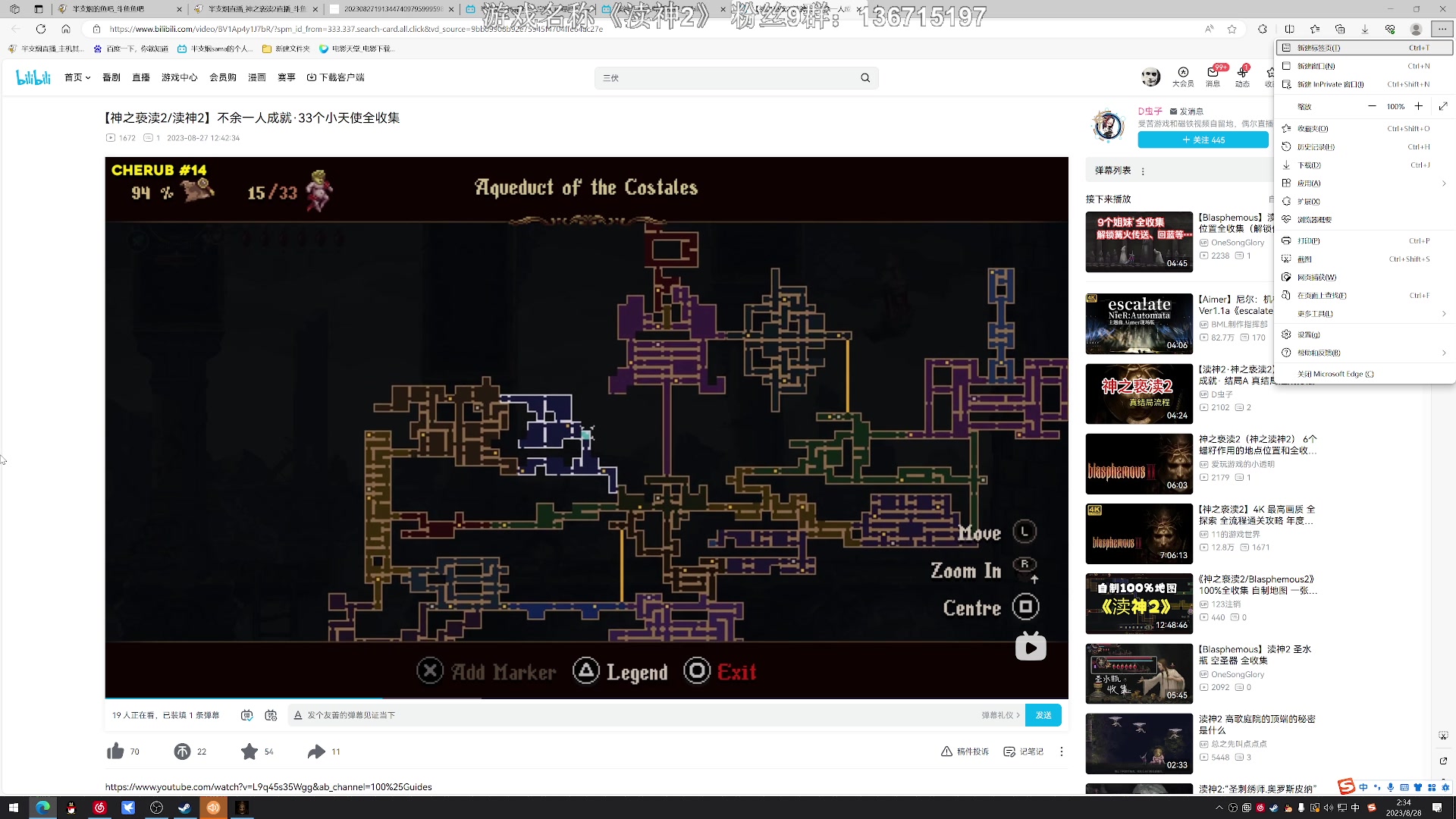Image resolution: width=1456 pixels, height=819 pixels.
Task: Open 9个姐妹全收集 video thumbnail
Action: tap(1139, 242)
